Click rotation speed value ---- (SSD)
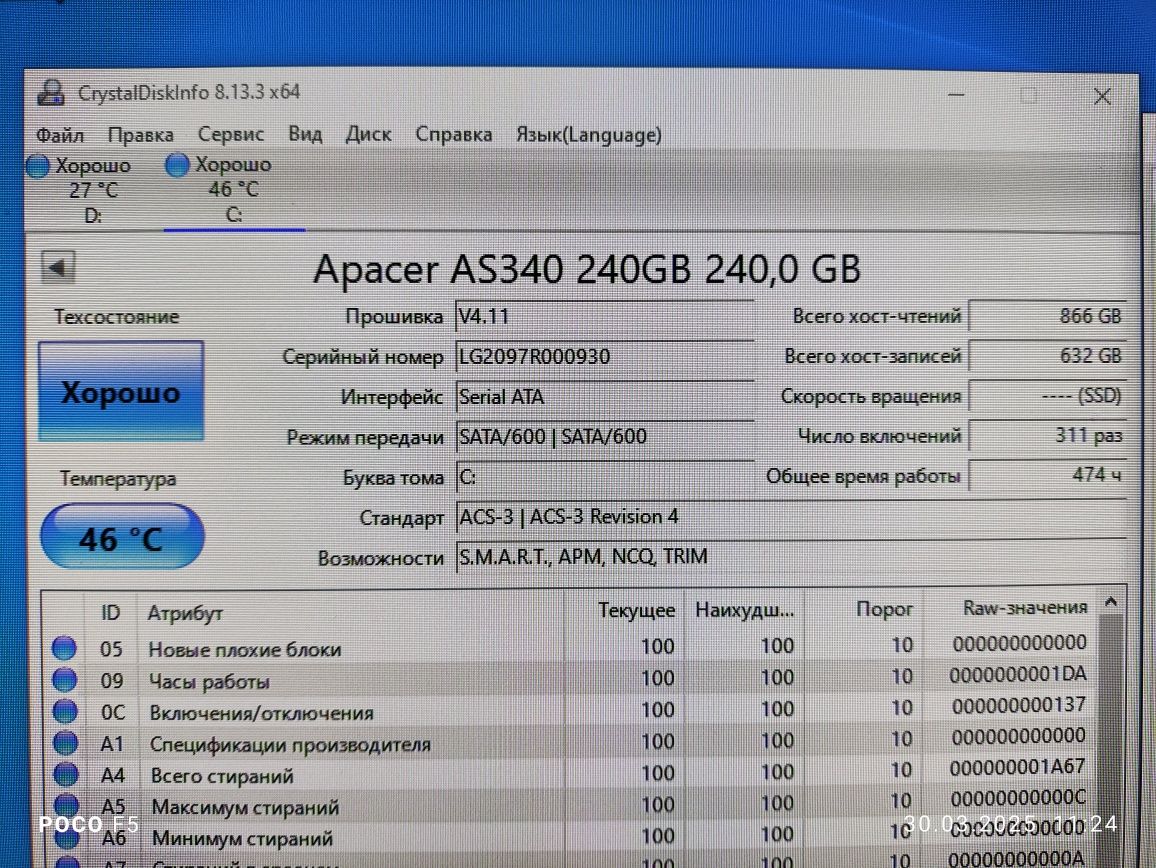This screenshot has height=868, width=1156. point(1047,396)
